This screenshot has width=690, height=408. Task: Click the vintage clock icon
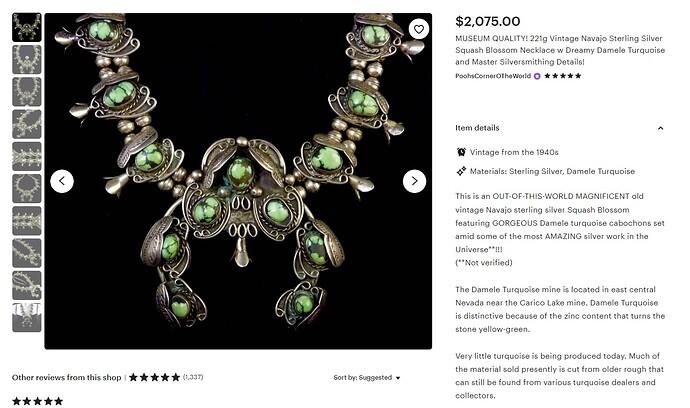(x=461, y=152)
